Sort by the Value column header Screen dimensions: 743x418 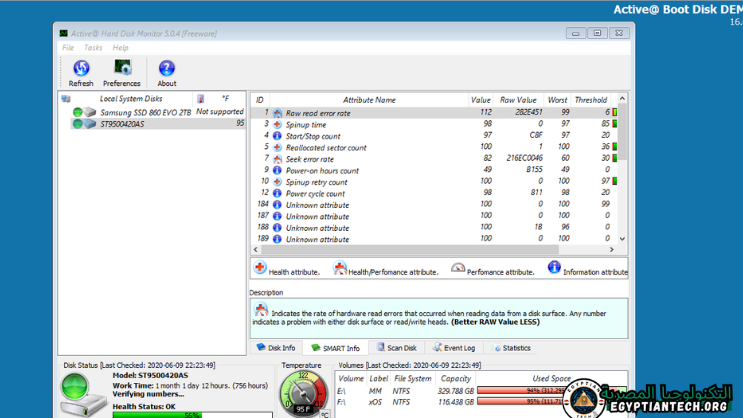pyautogui.click(x=480, y=100)
